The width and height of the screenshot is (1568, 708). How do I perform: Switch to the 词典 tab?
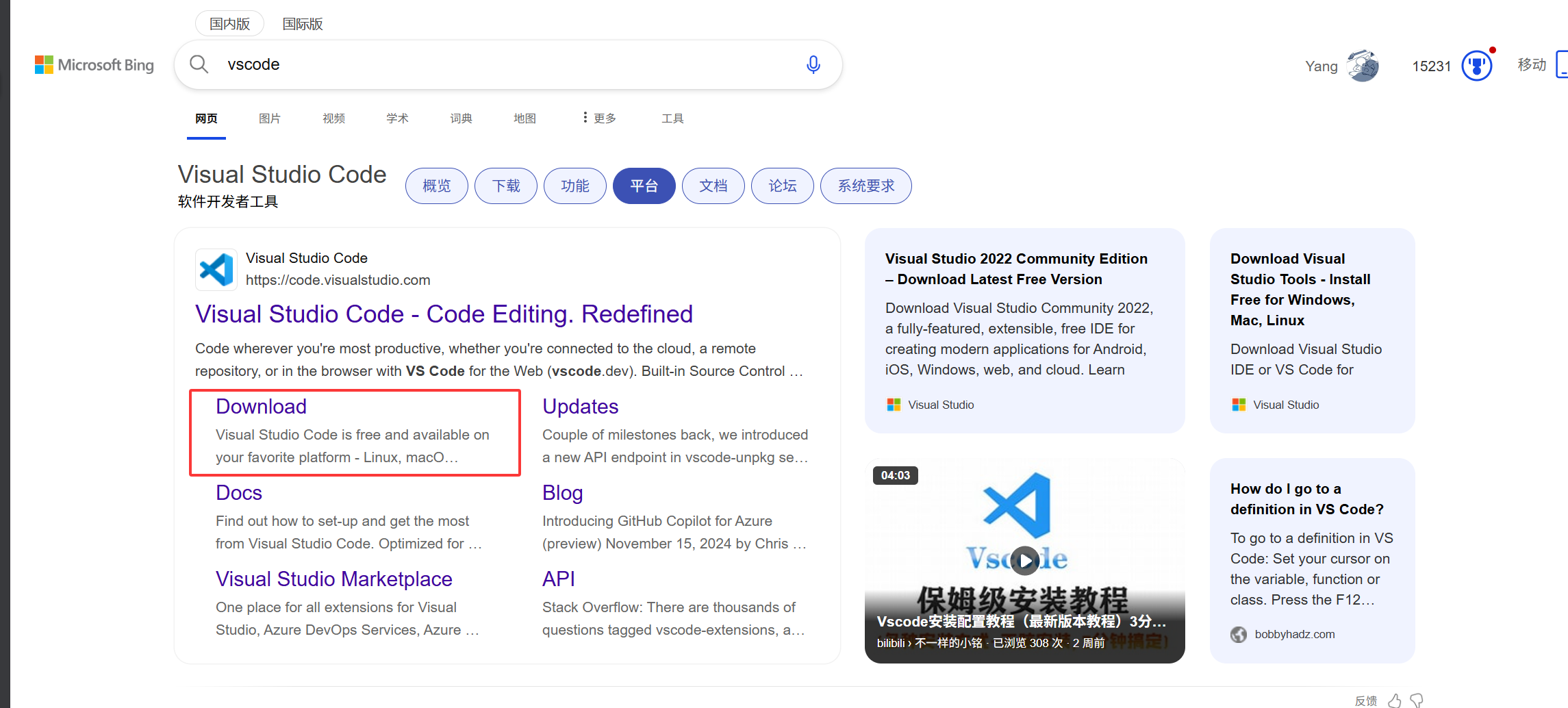461,118
